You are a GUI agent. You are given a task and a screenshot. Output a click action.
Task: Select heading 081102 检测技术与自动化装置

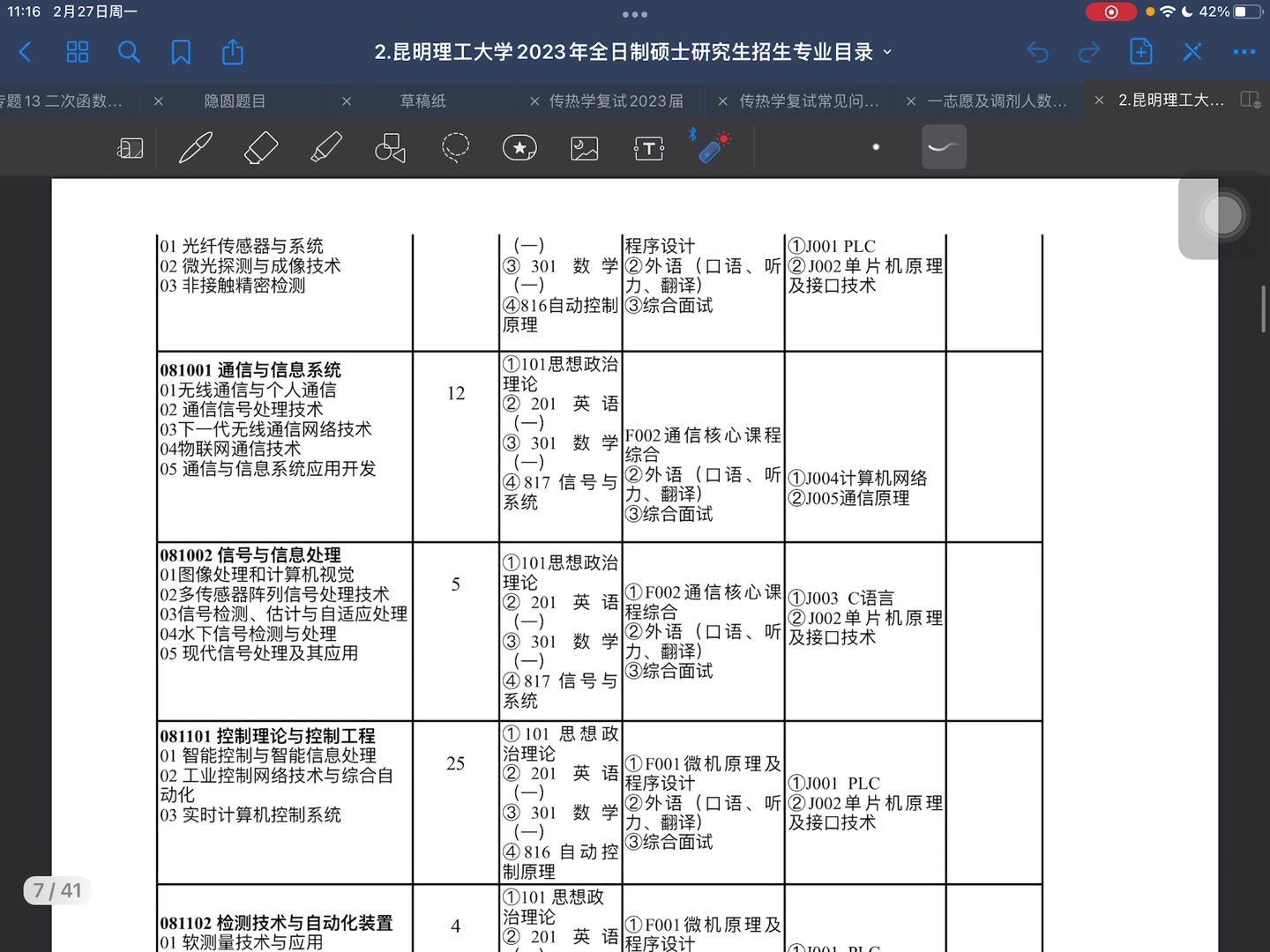(276, 923)
